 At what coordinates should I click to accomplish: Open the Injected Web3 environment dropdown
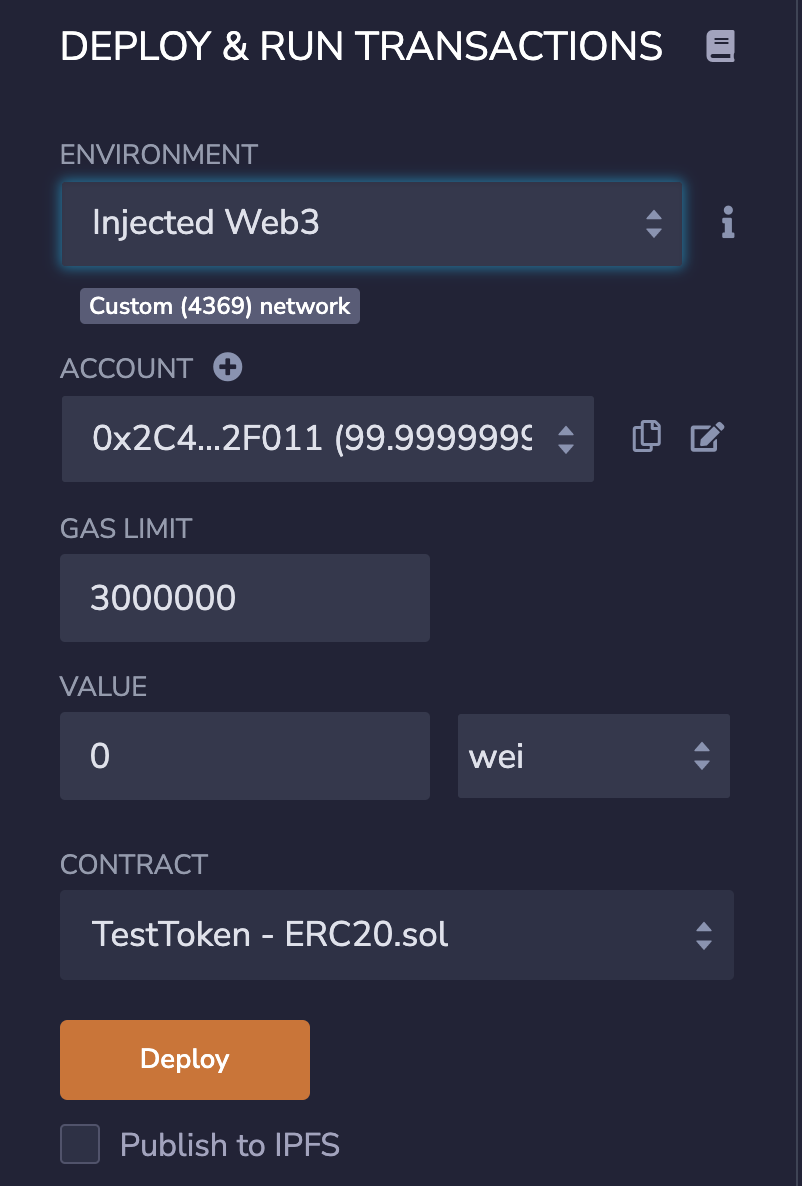click(372, 223)
